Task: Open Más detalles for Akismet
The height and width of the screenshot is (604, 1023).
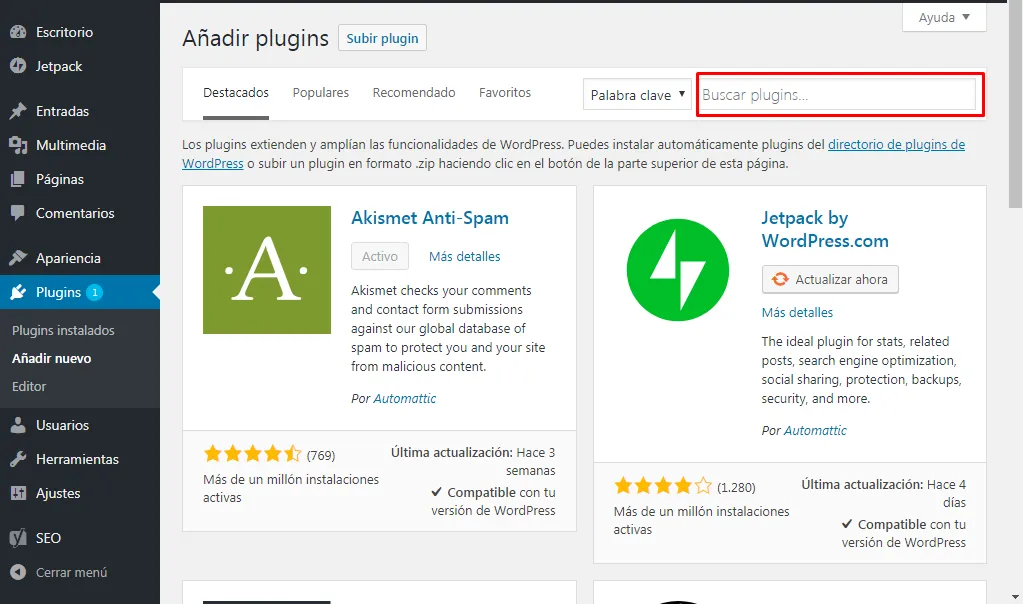Action: click(465, 256)
